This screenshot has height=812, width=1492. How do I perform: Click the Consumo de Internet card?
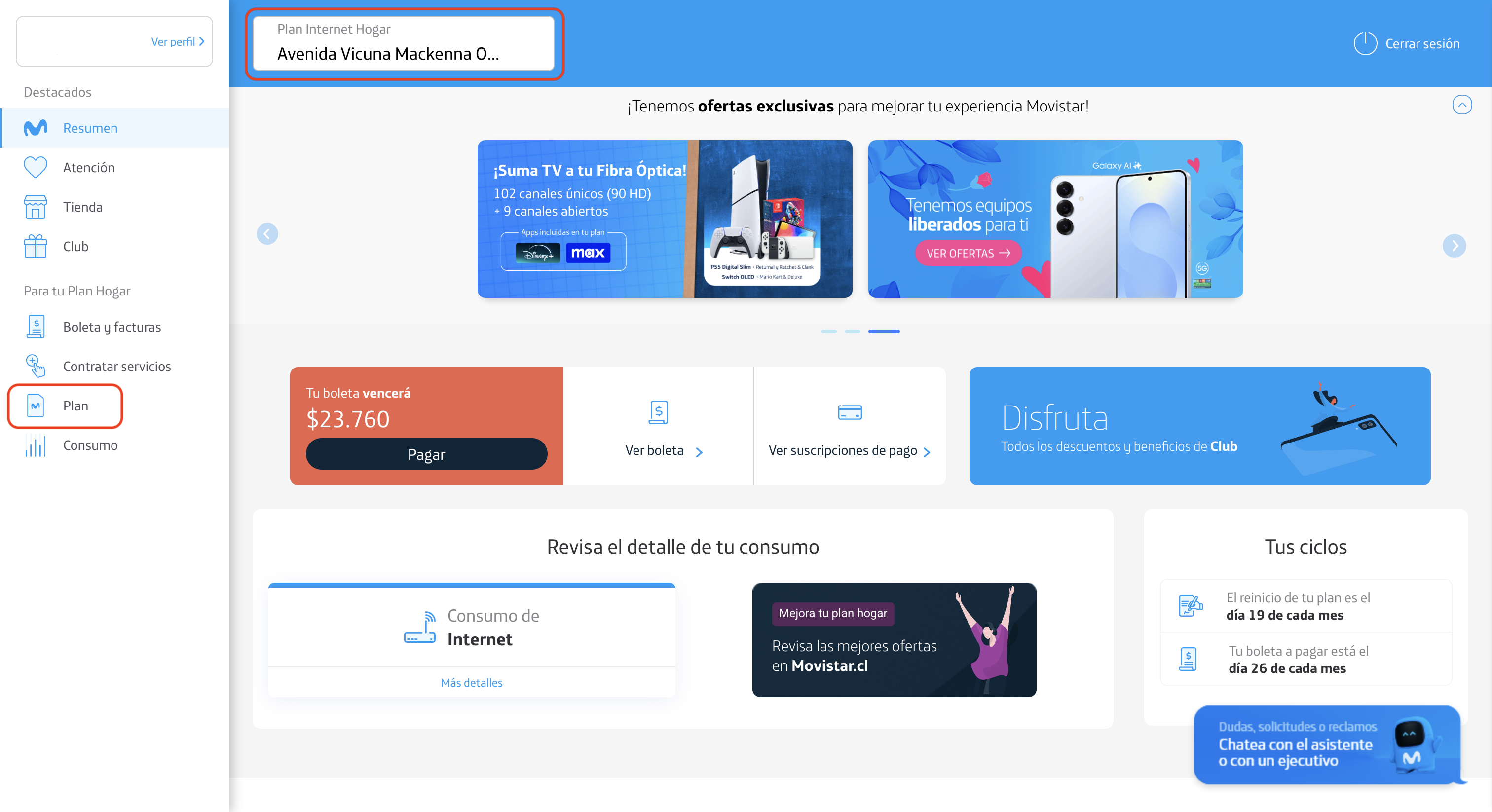pyautogui.click(x=472, y=639)
